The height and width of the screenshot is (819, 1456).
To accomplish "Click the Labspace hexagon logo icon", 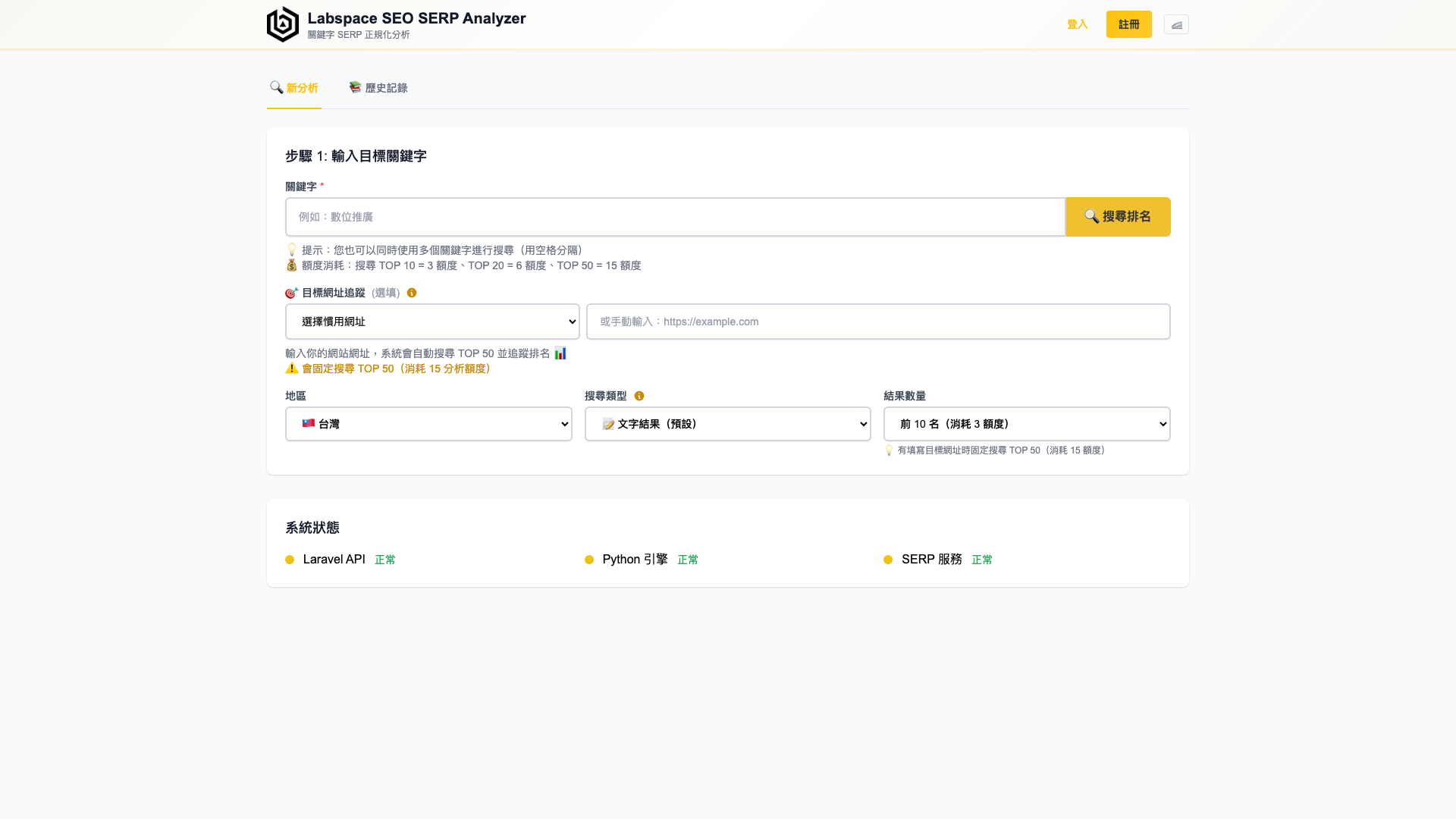I will pyautogui.click(x=282, y=24).
